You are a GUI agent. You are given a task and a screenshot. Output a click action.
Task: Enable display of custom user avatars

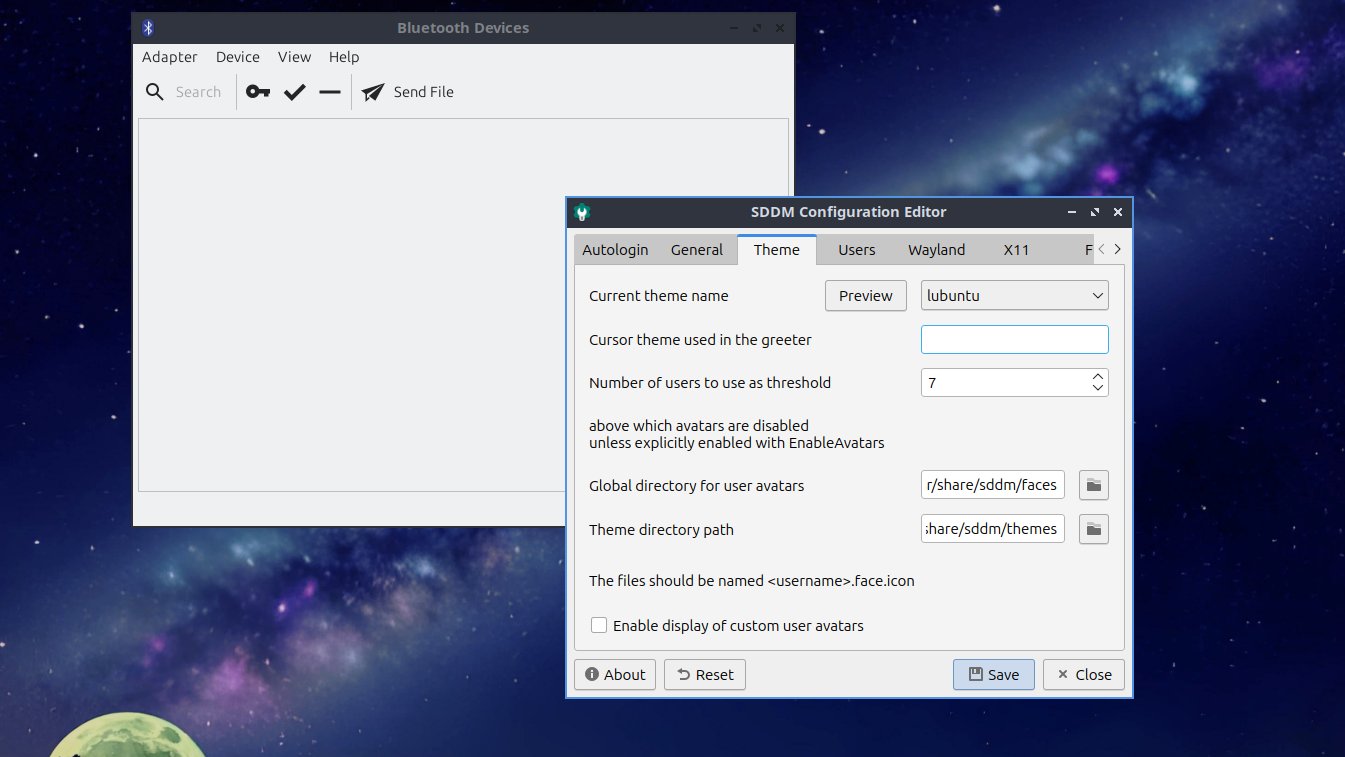pyautogui.click(x=599, y=626)
